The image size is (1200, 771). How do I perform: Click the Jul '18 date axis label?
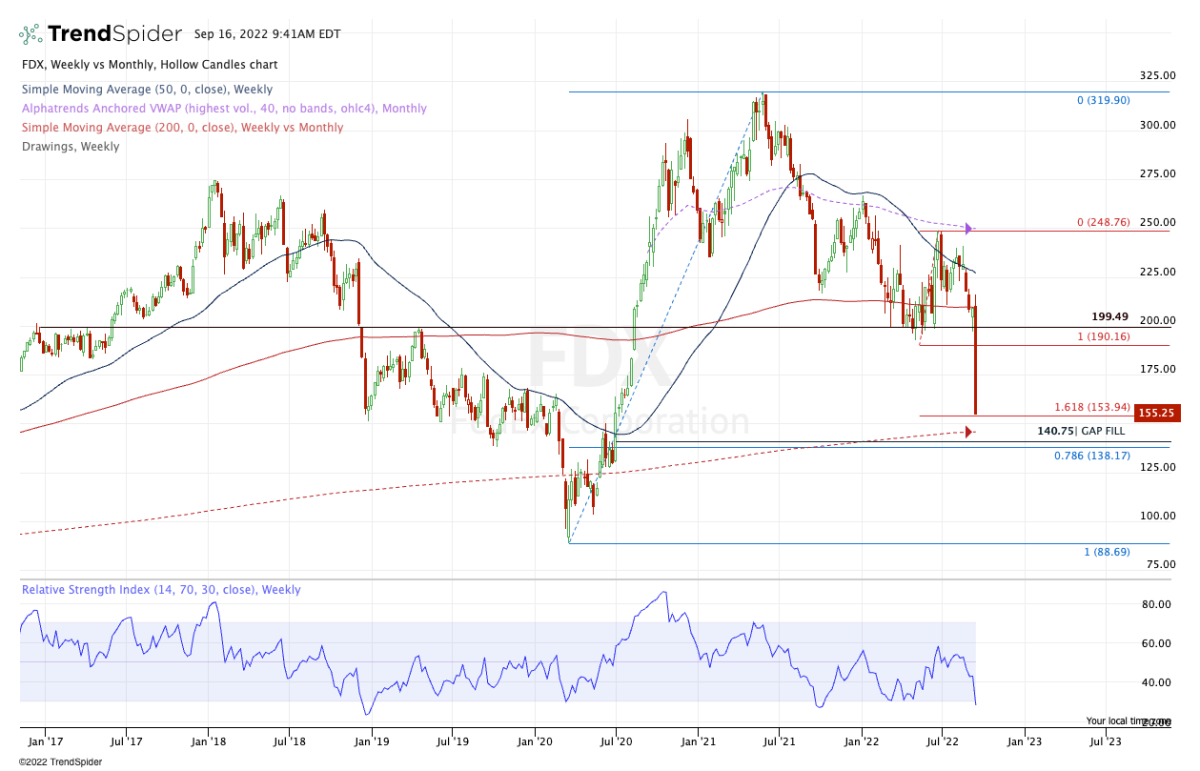[290, 743]
